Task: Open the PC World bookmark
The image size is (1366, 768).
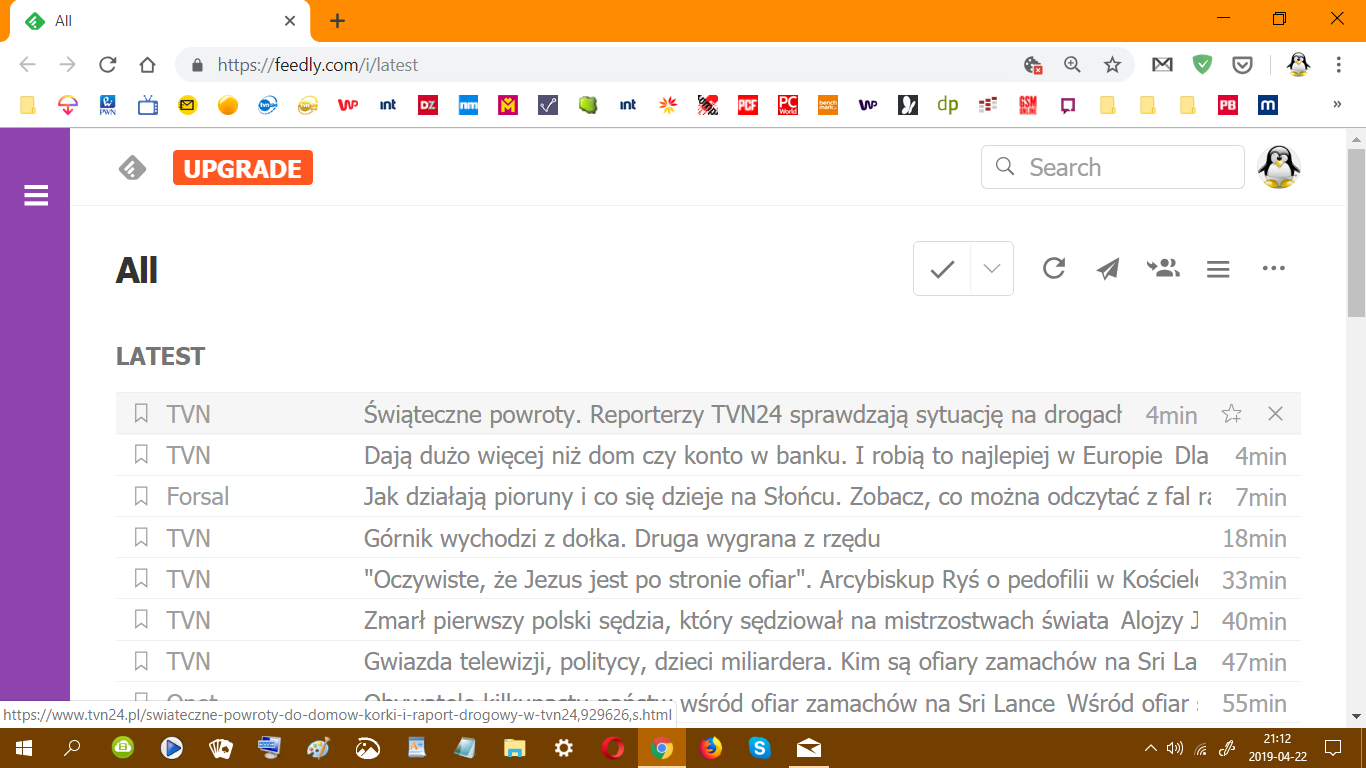Action: [788, 104]
